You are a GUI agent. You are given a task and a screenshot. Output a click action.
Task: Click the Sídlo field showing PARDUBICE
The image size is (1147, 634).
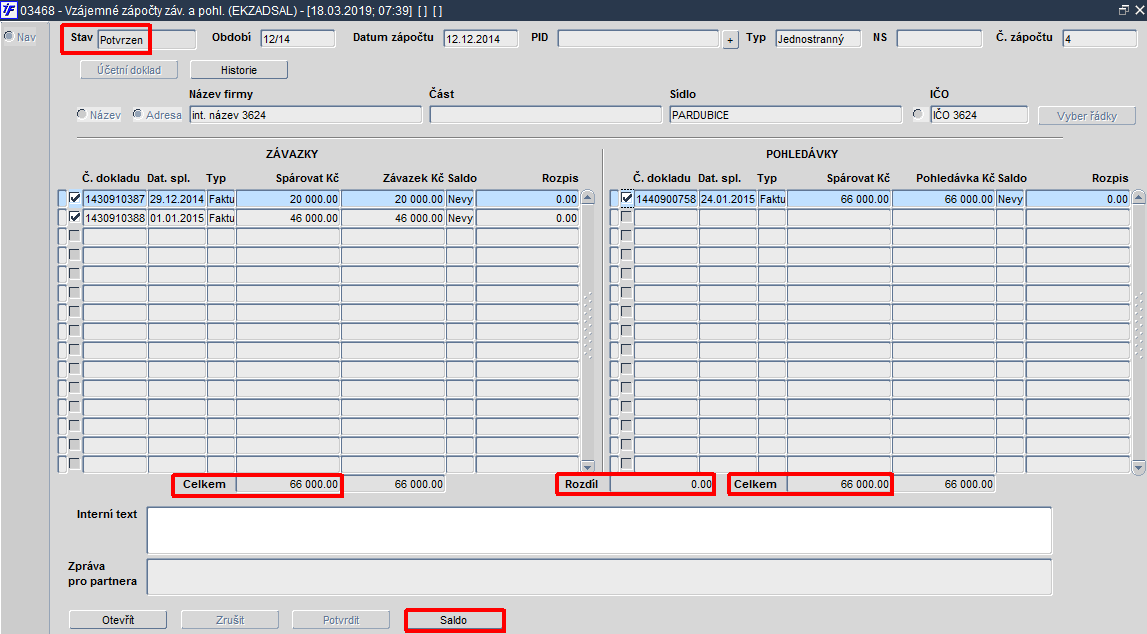point(786,115)
